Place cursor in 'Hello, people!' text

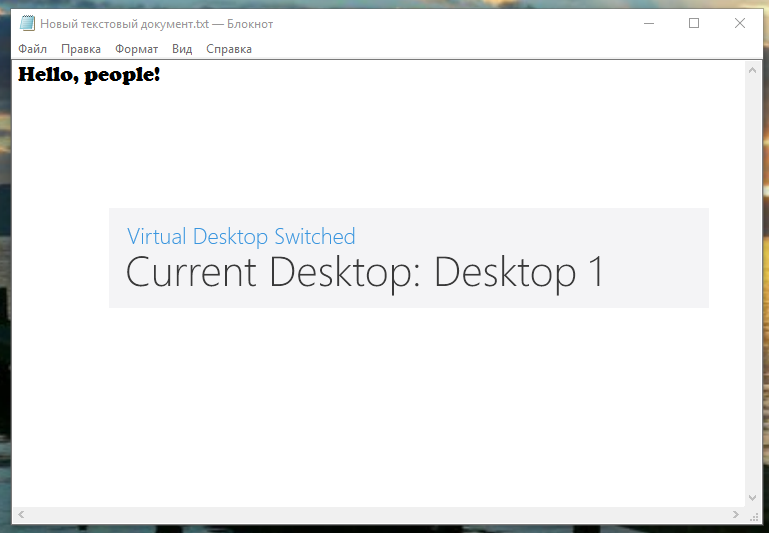point(89,75)
